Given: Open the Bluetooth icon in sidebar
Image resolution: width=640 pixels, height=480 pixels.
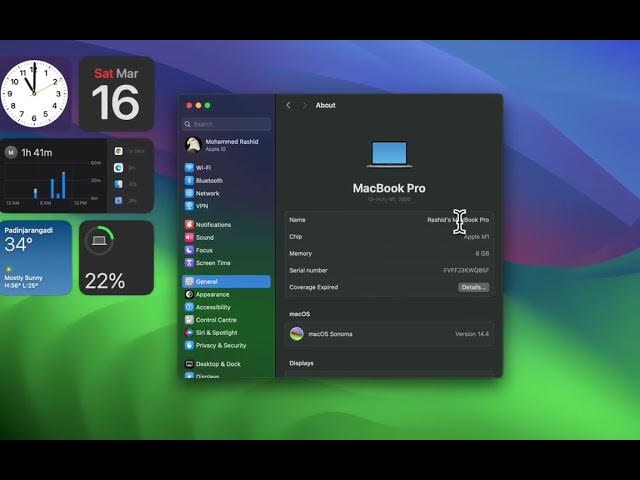Looking at the screenshot, I should click(x=189, y=180).
